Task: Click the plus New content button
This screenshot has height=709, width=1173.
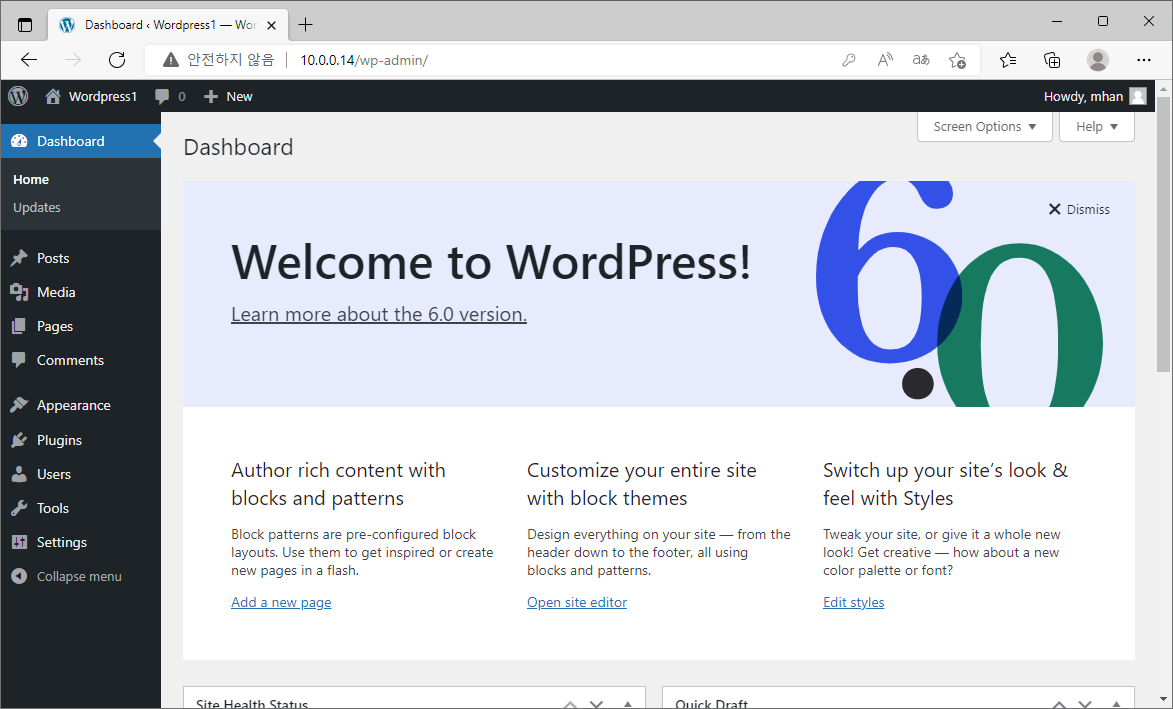Action: pos(228,96)
